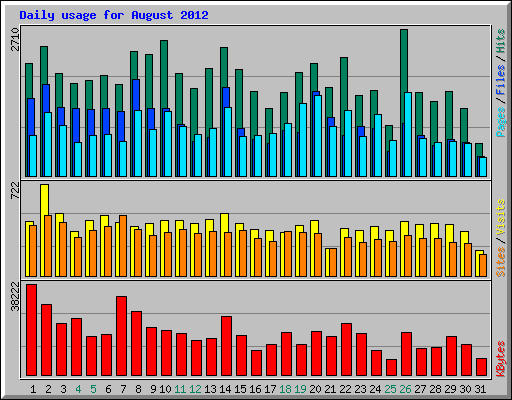512x400 pixels.
Task: Click day 2 on the date axis
Action: pyautogui.click(x=48, y=389)
